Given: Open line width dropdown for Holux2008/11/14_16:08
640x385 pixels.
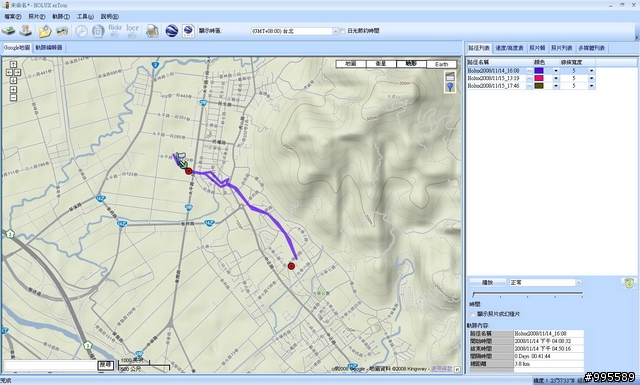Looking at the screenshot, I should tap(591, 71).
